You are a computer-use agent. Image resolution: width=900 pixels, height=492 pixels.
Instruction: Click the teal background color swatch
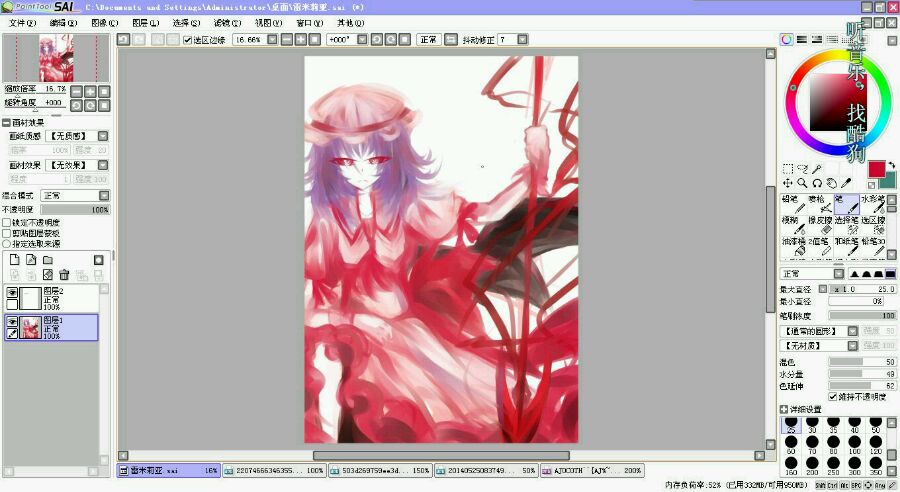[889, 183]
